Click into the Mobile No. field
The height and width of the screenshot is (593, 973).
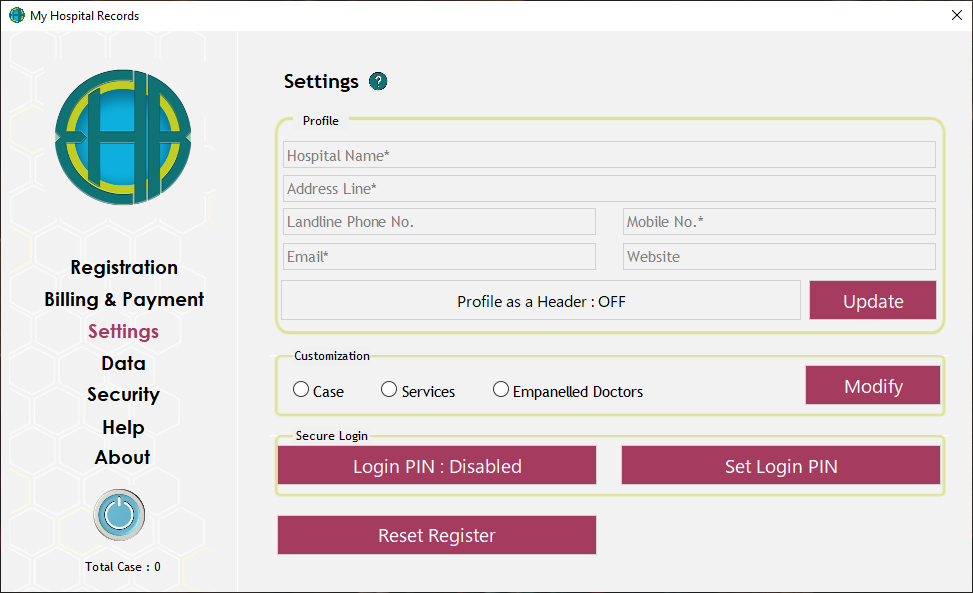(779, 222)
